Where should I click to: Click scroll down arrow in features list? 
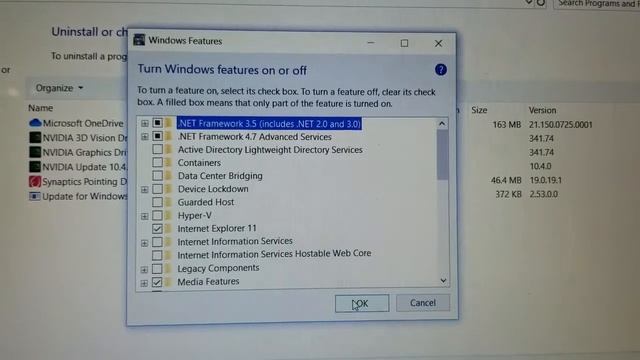(443, 280)
